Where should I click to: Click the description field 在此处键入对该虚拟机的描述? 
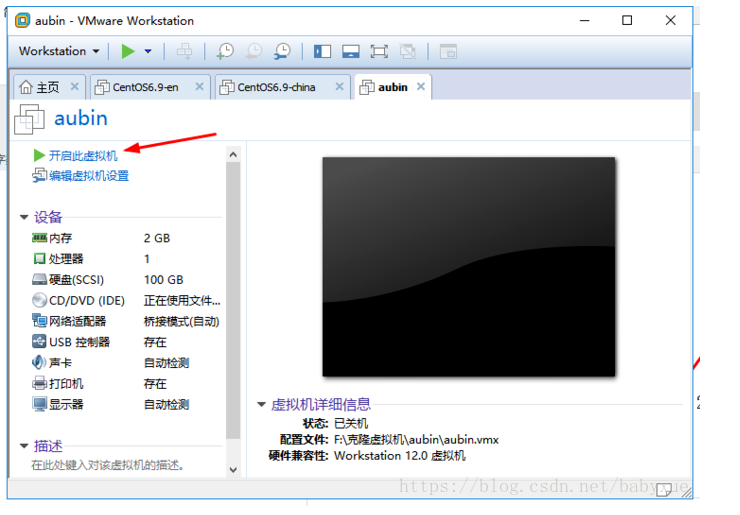pos(108,465)
